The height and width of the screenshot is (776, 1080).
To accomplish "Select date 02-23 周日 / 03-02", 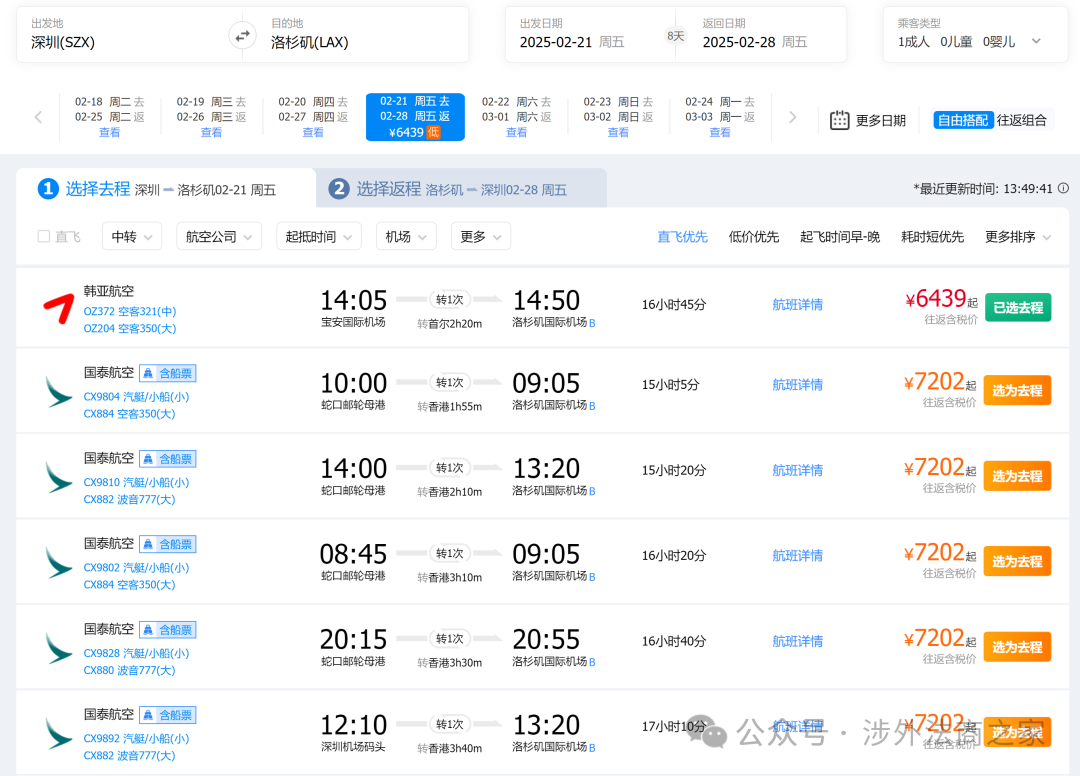I will click(618, 117).
